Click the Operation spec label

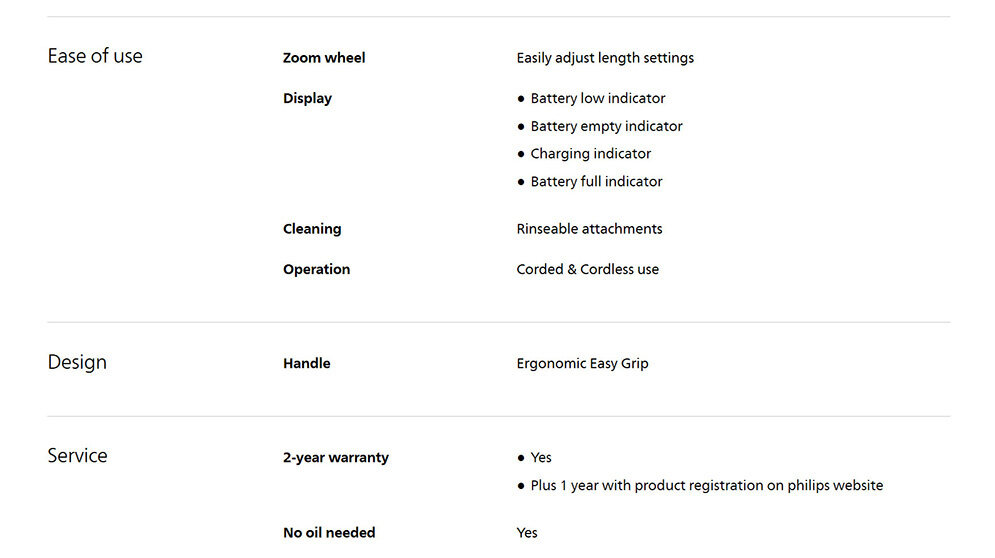(316, 269)
